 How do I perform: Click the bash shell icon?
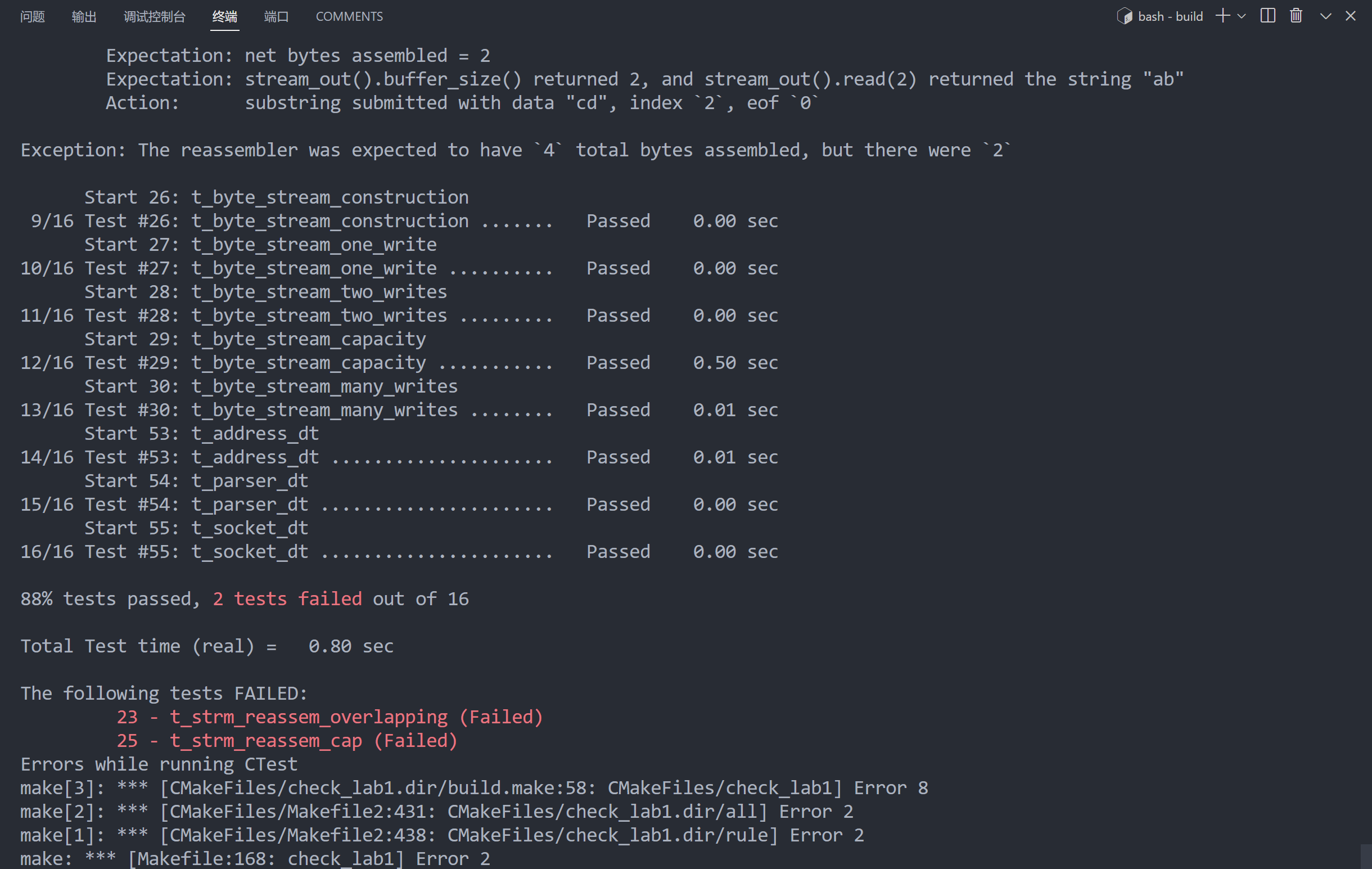(x=1125, y=16)
